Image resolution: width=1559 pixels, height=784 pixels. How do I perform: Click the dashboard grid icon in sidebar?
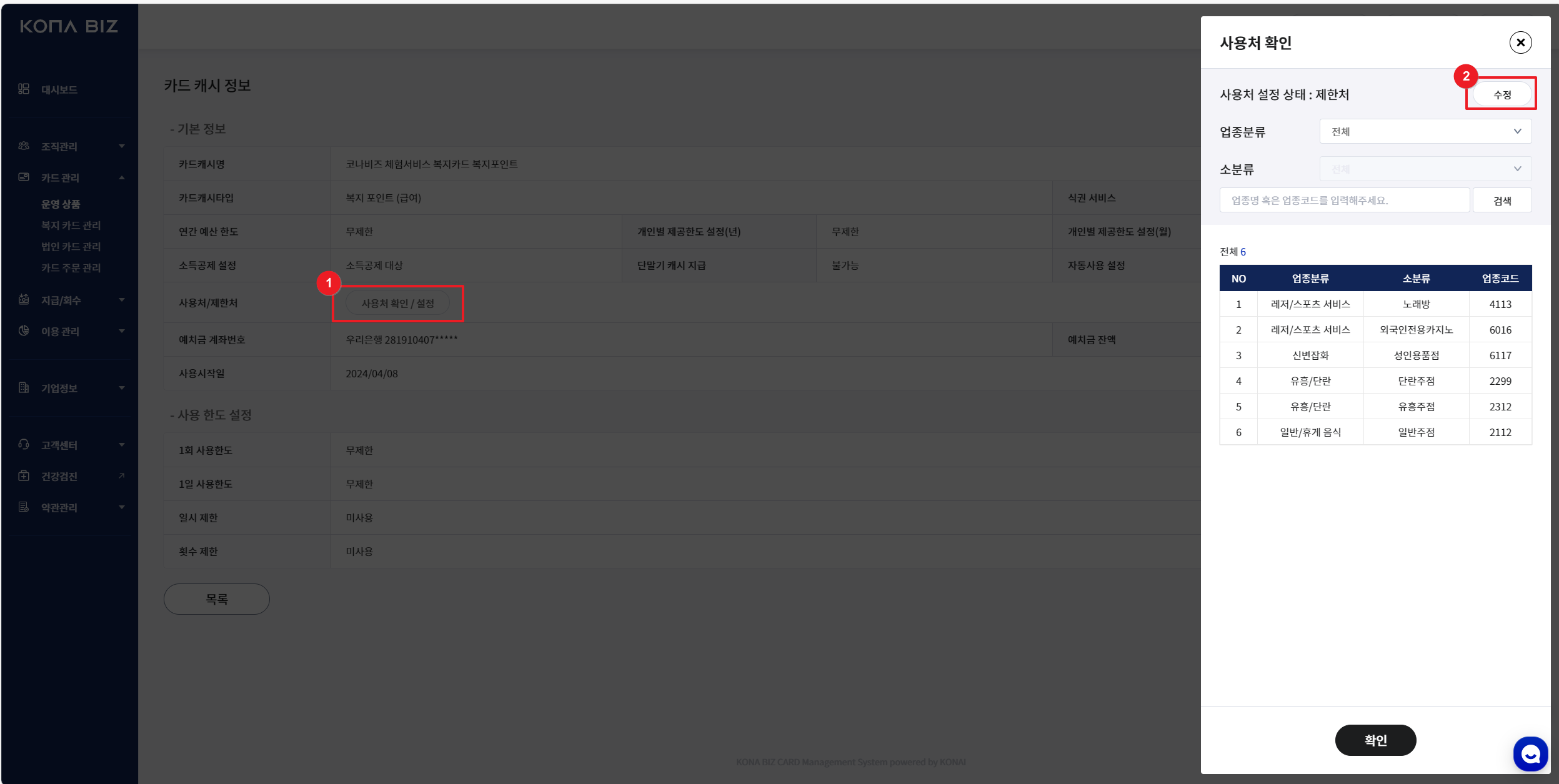pyautogui.click(x=24, y=89)
